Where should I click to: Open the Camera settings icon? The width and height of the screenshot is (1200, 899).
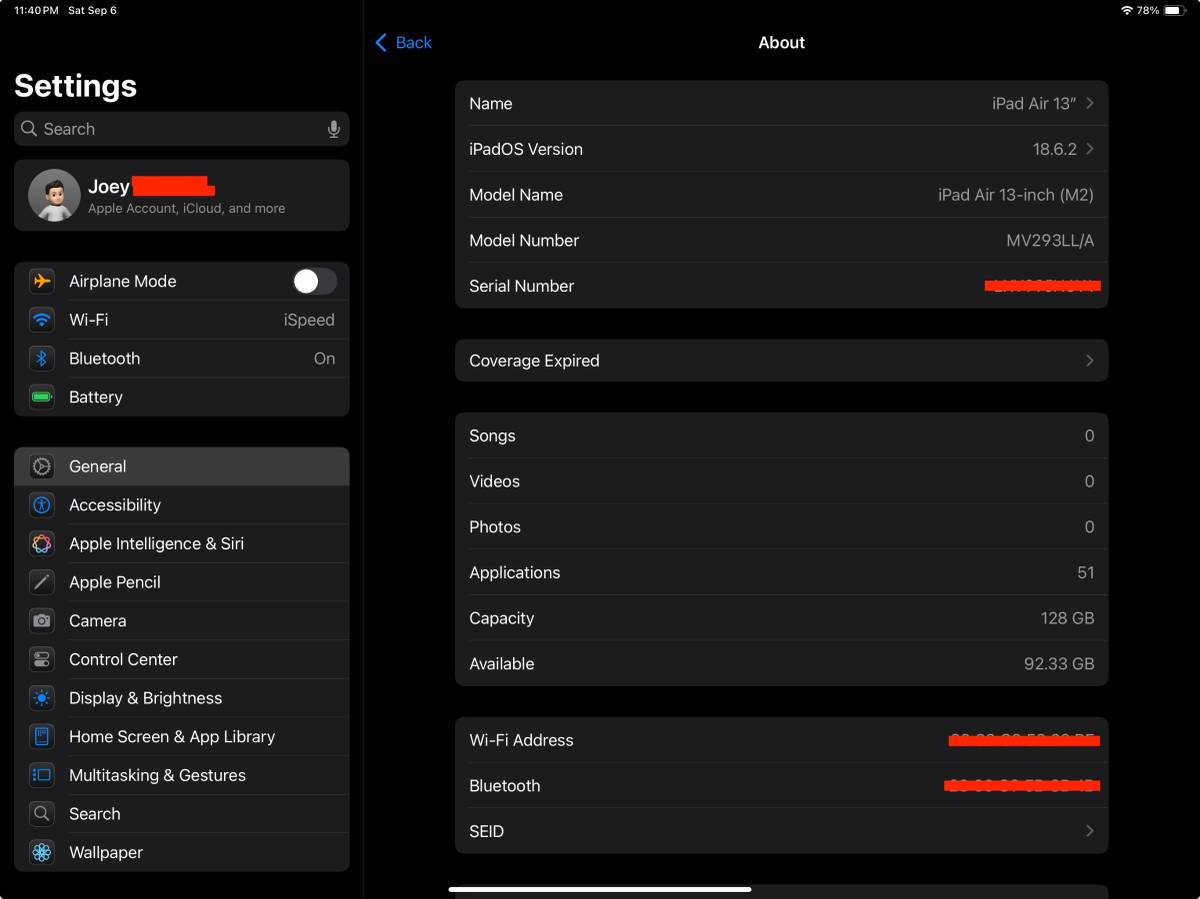(x=41, y=621)
